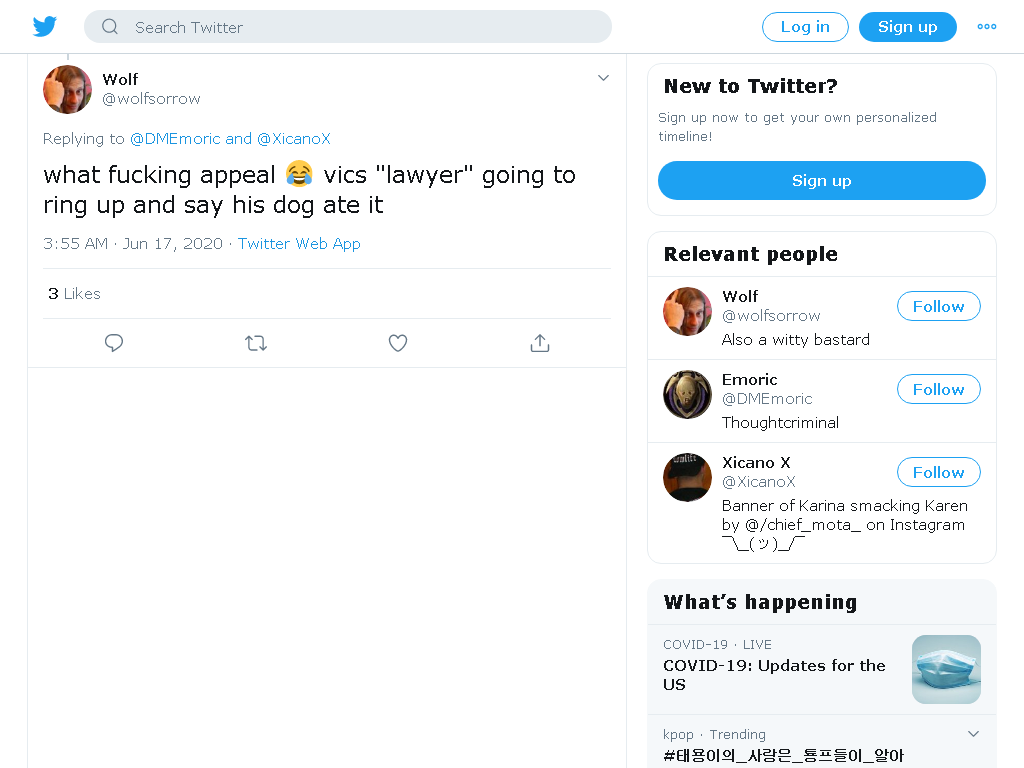The image size is (1024, 768).
Task: Click the retweet icon under the tweet
Action: tap(256, 343)
